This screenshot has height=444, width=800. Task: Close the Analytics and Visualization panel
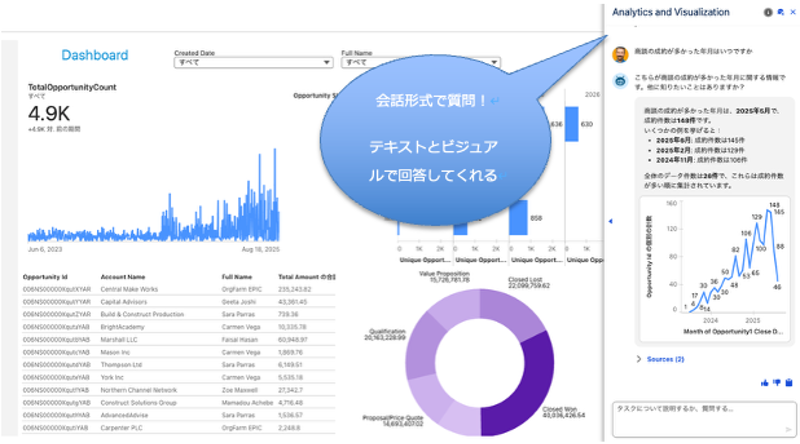click(x=791, y=12)
